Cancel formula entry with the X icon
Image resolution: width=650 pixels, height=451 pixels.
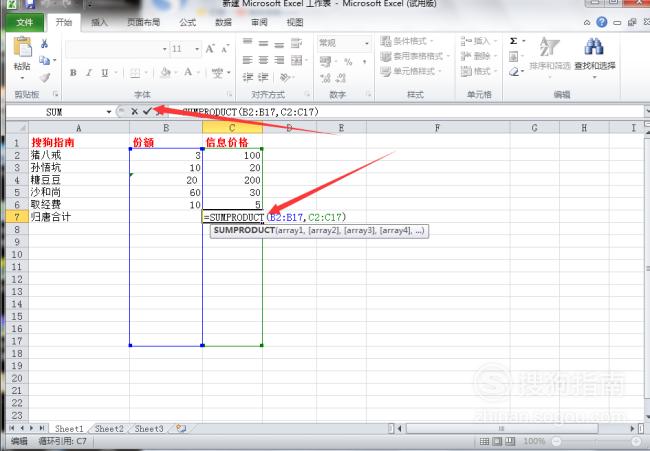(134, 111)
